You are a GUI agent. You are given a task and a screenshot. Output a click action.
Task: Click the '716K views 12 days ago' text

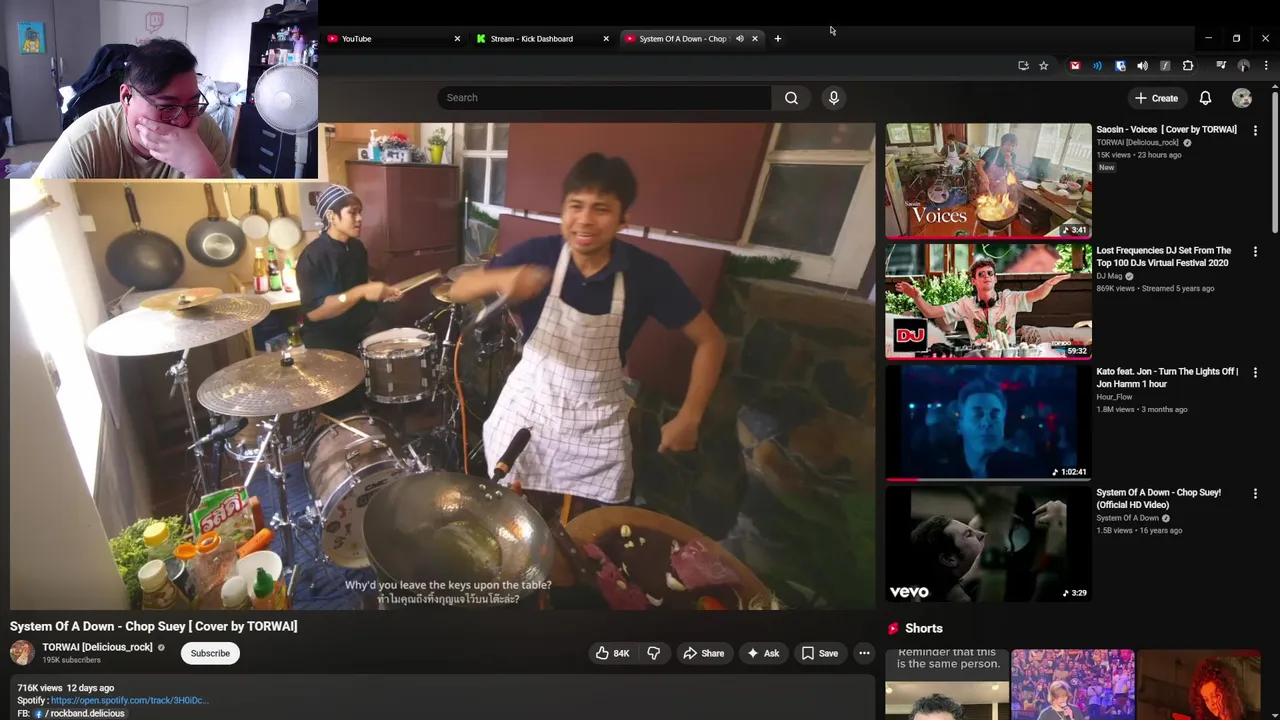pyautogui.click(x=66, y=688)
